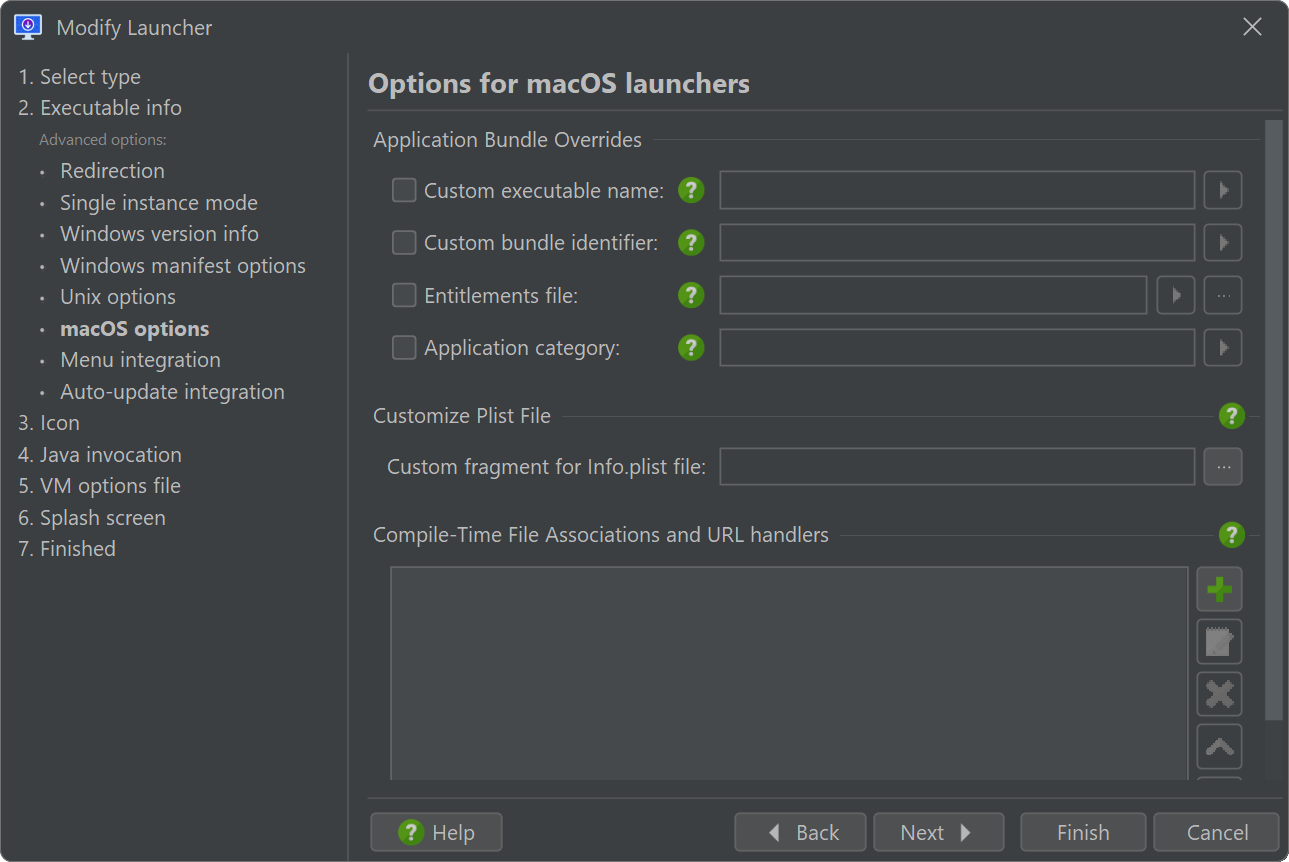The height and width of the screenshot is (862, 1289).
Task: Open Auto-update integration options
Action: [172, 392]
